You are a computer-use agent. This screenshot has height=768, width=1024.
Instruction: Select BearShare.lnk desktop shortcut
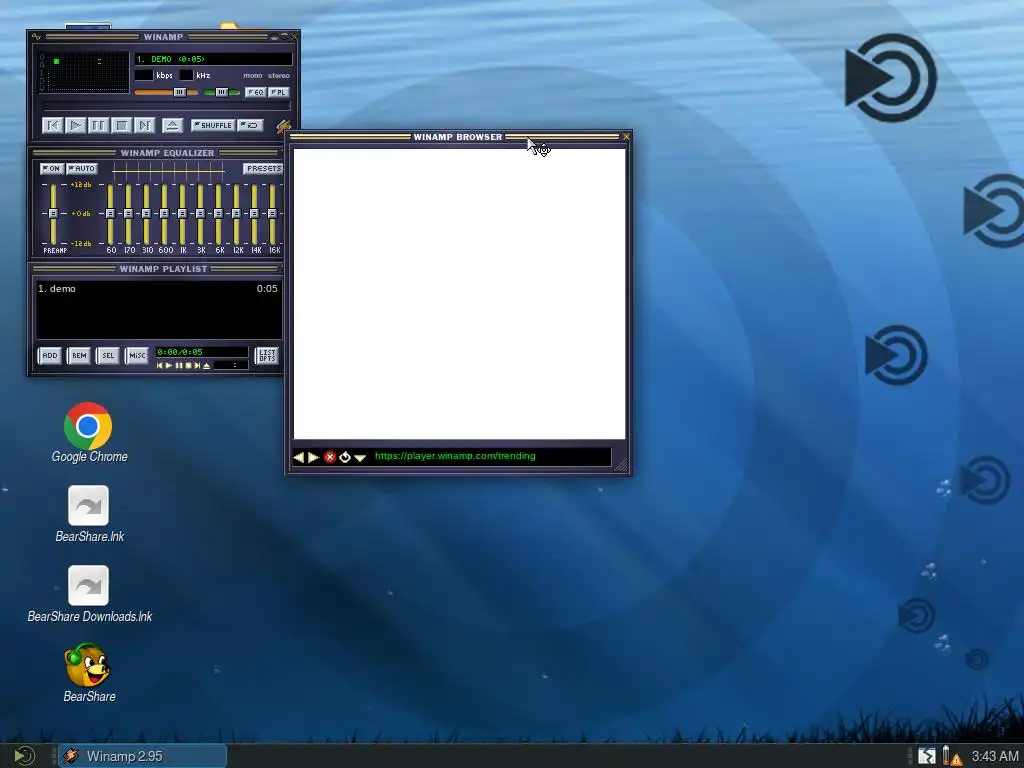89,515
